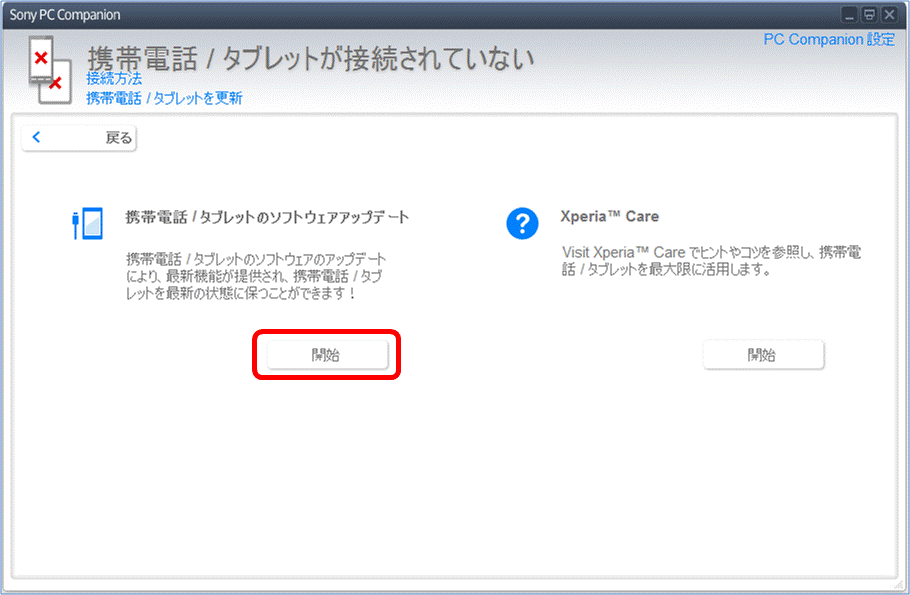This screenshot has width=910, height=595.
Task: Click the software update description paragraph
Action: pyautogui.click(x=256, y=276)
